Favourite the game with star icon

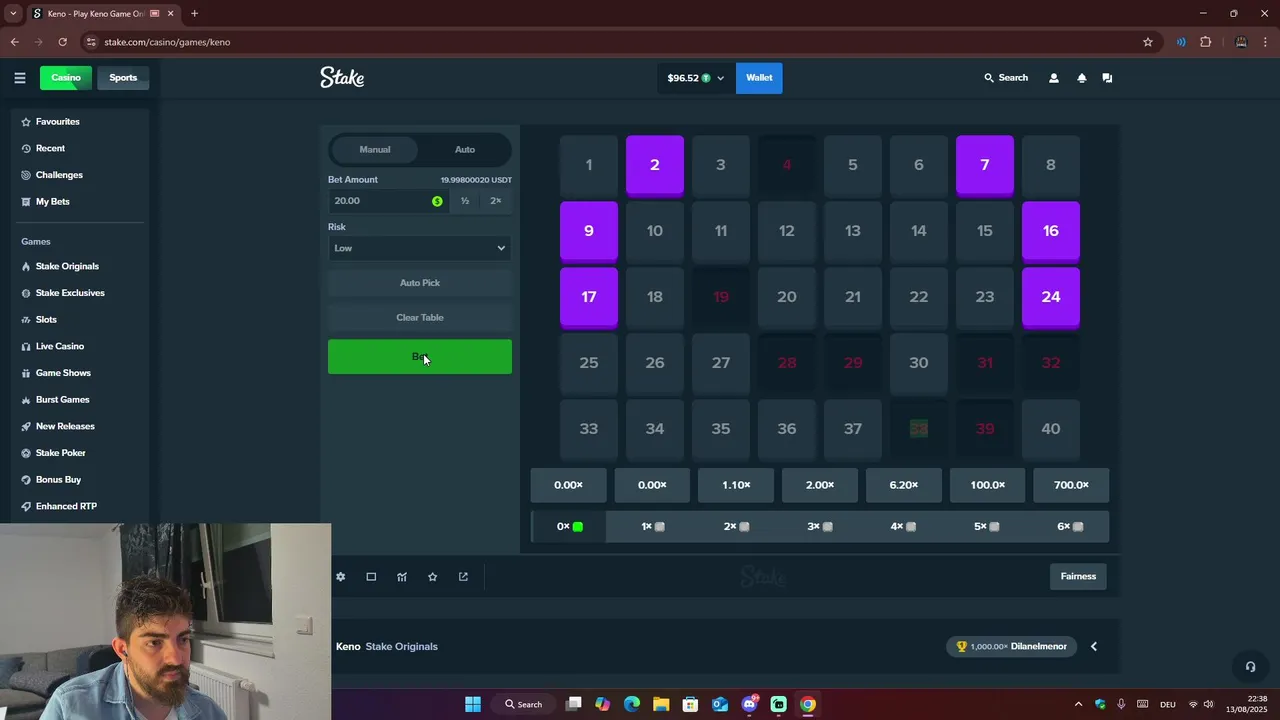tap(432, 577)
